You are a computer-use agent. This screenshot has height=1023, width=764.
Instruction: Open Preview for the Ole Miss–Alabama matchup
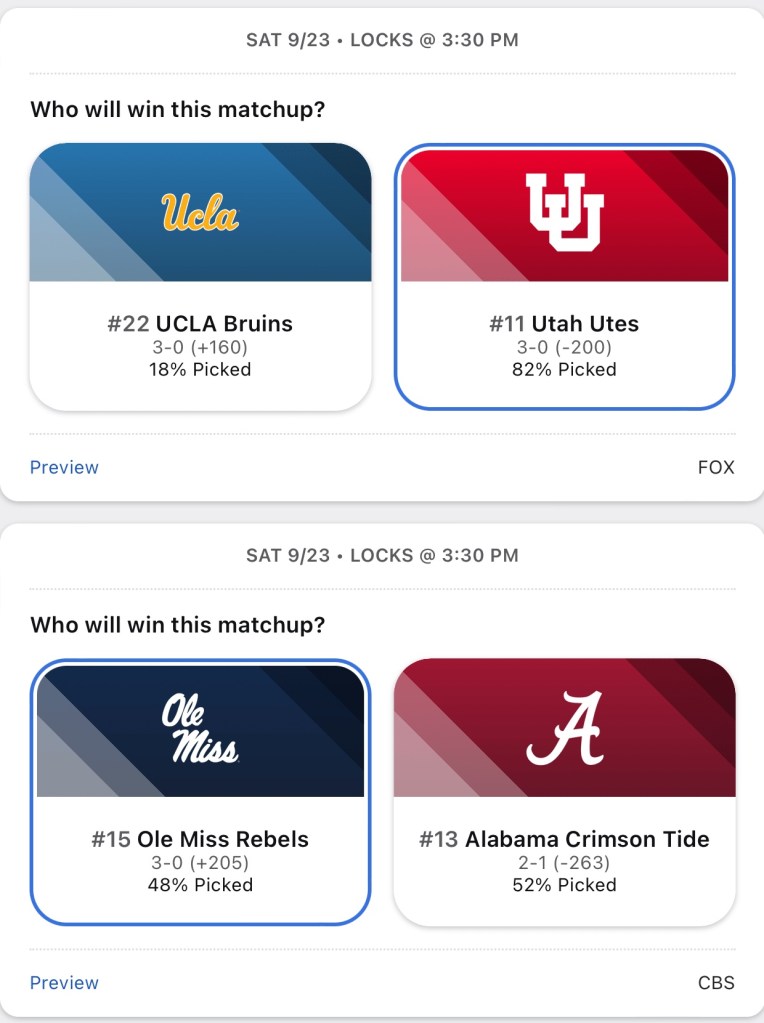tap(64, 983)
